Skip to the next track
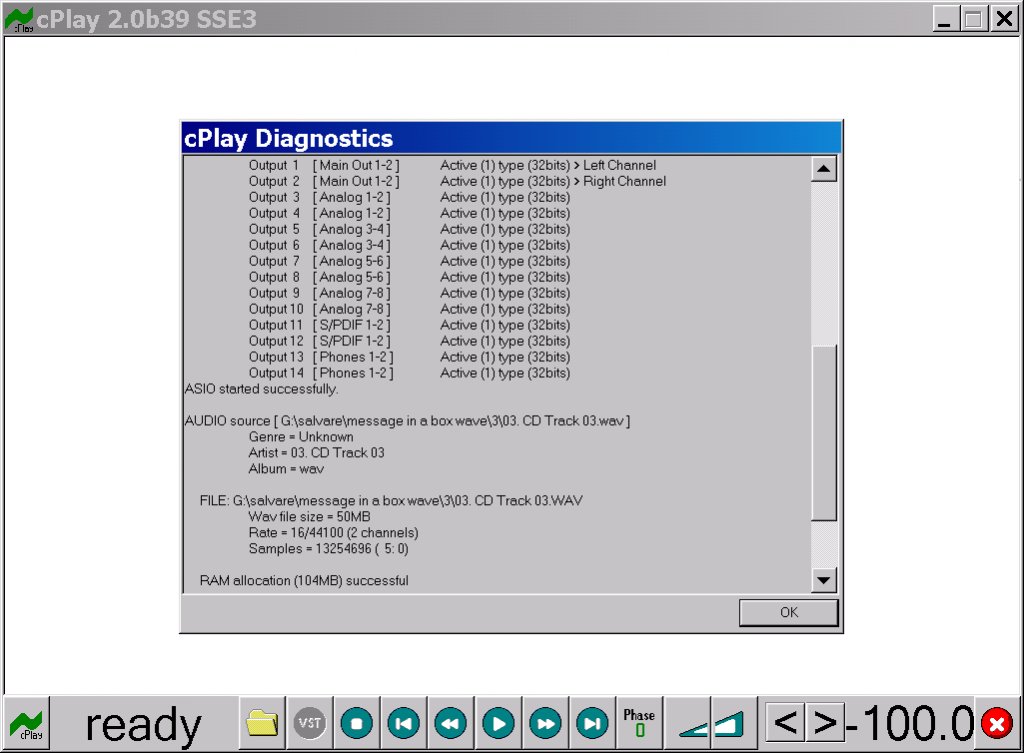The image size is (1024, 753). pos(592,723)
